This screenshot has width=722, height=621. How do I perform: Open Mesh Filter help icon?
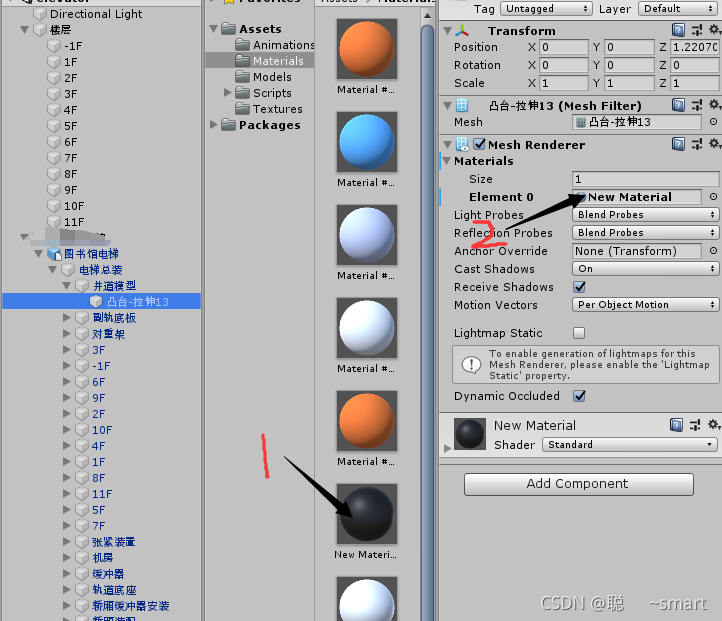(x=678, y=105)
